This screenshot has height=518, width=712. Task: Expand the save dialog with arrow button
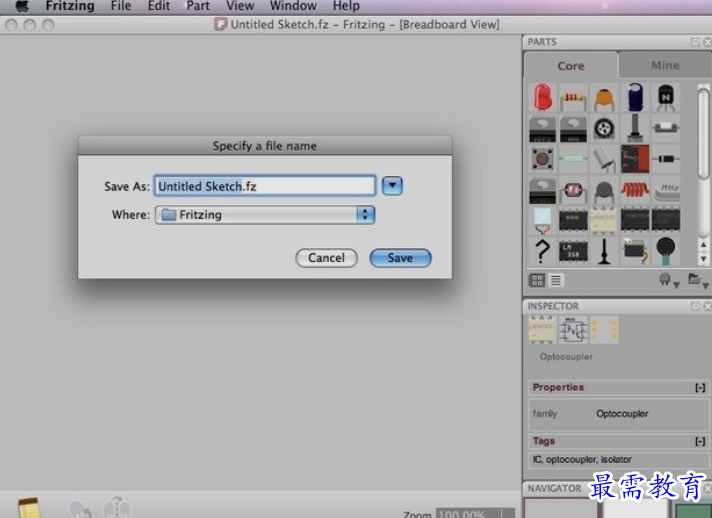tap(392, 185)
